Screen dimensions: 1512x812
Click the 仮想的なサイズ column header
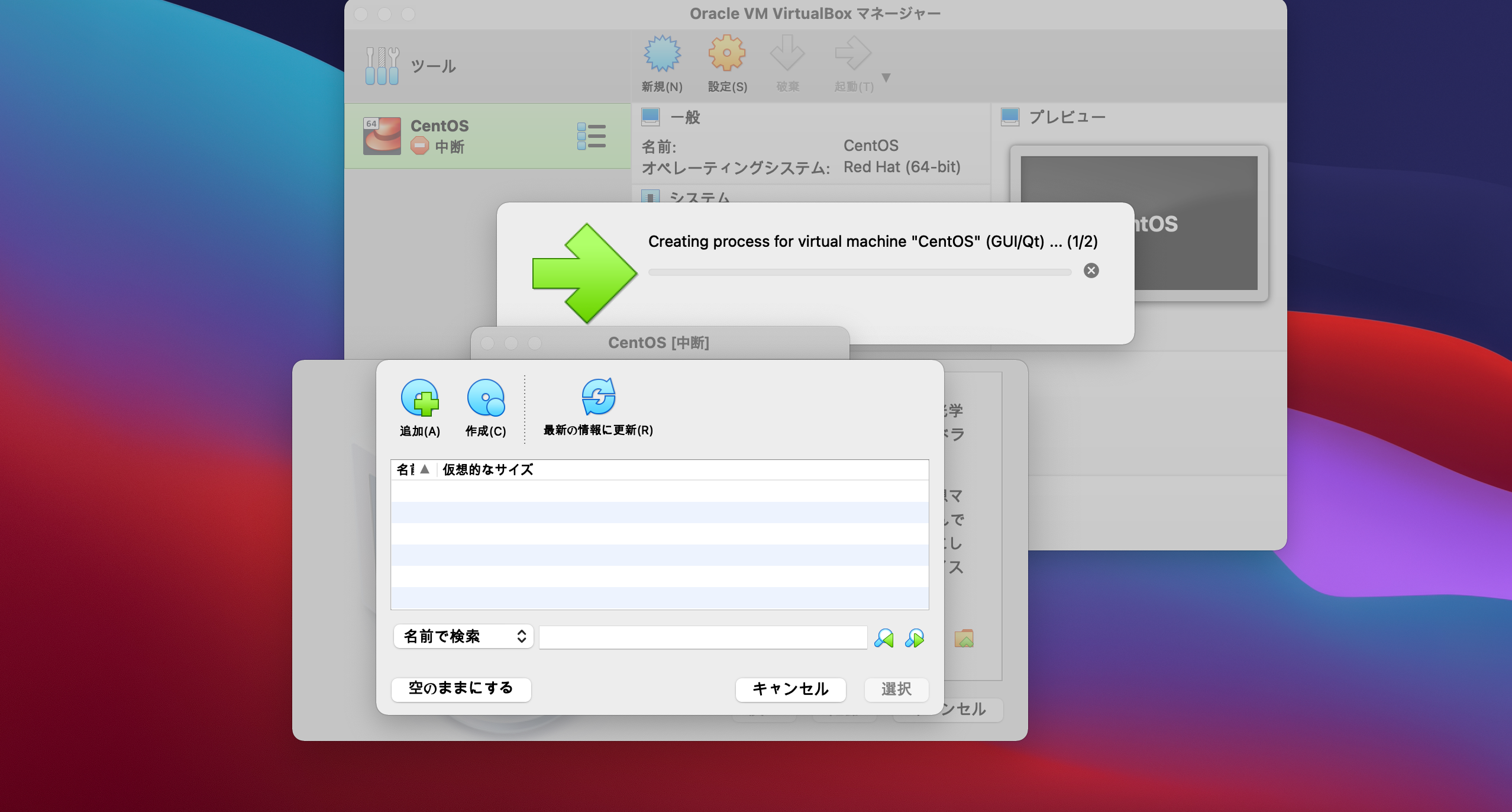pyautogui.click(x=488, y=469)
